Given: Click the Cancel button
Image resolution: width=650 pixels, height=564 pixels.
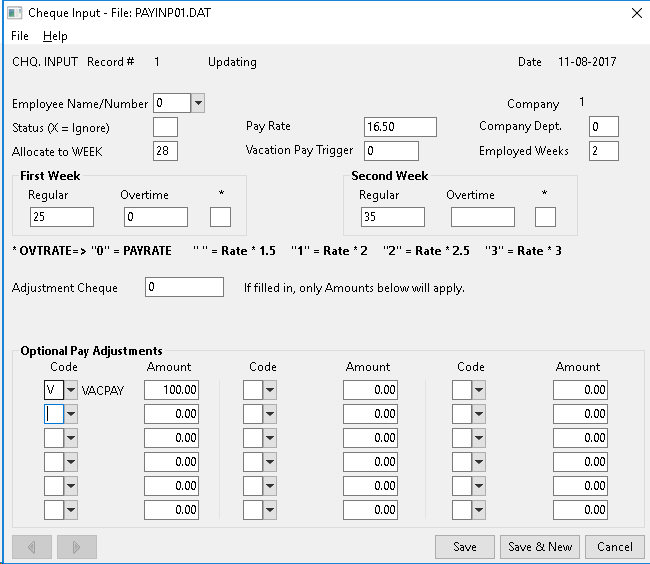Looking at the screenshot, I should 615,547.
